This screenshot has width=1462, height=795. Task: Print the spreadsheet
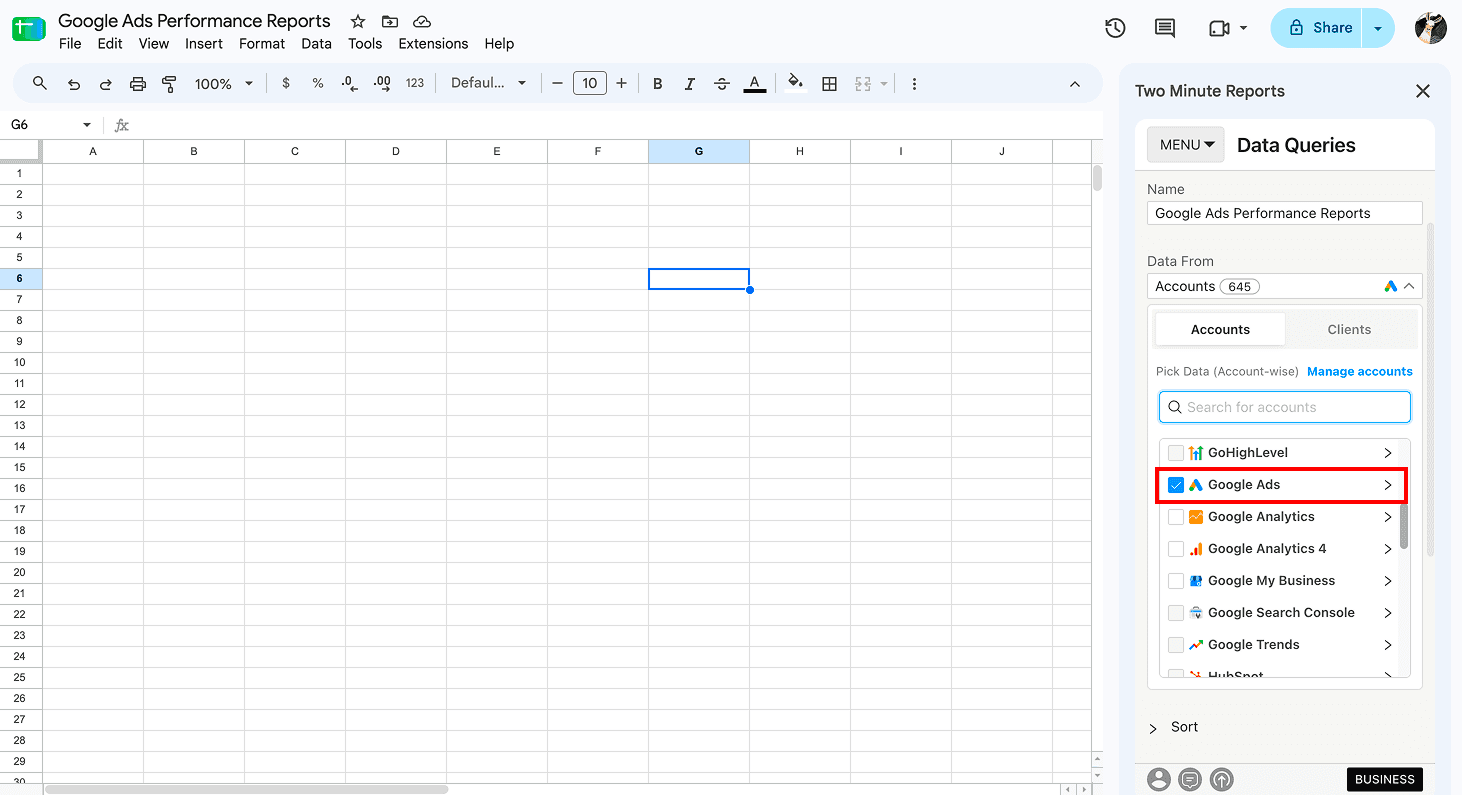click(x=138, y=84)
